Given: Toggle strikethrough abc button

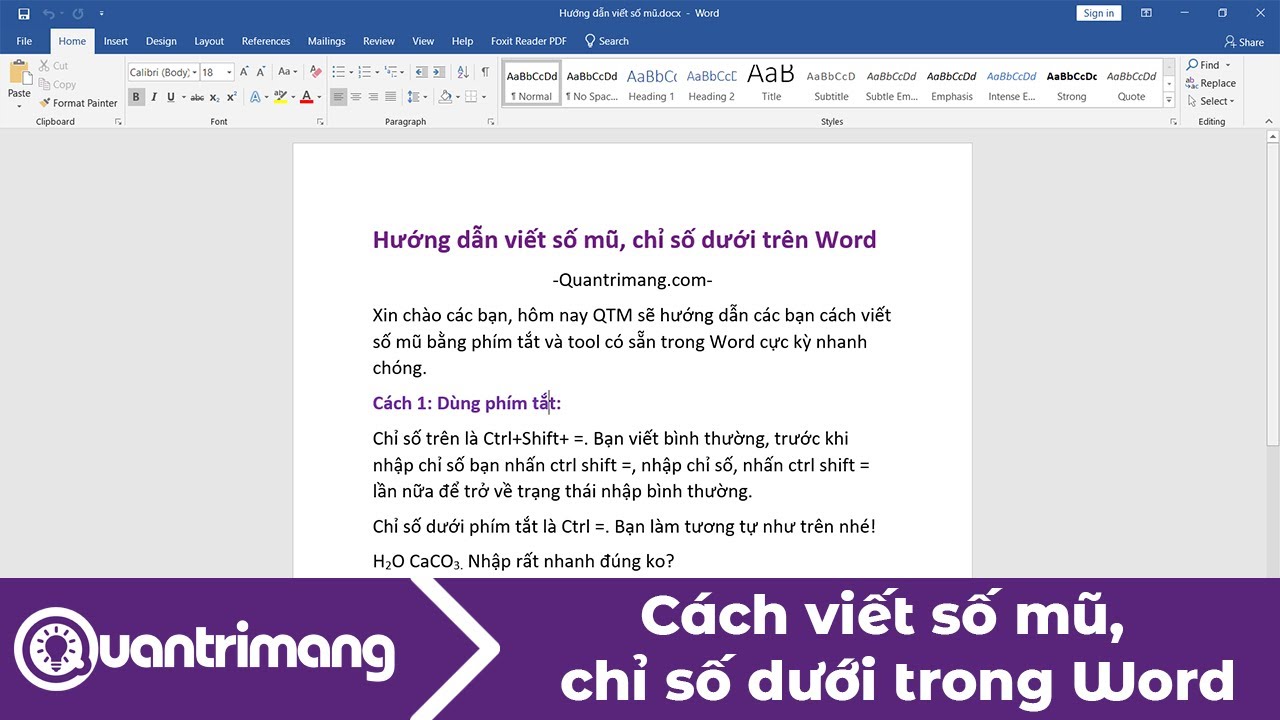Looking at the screenshot, I should [x=197, y=97].
